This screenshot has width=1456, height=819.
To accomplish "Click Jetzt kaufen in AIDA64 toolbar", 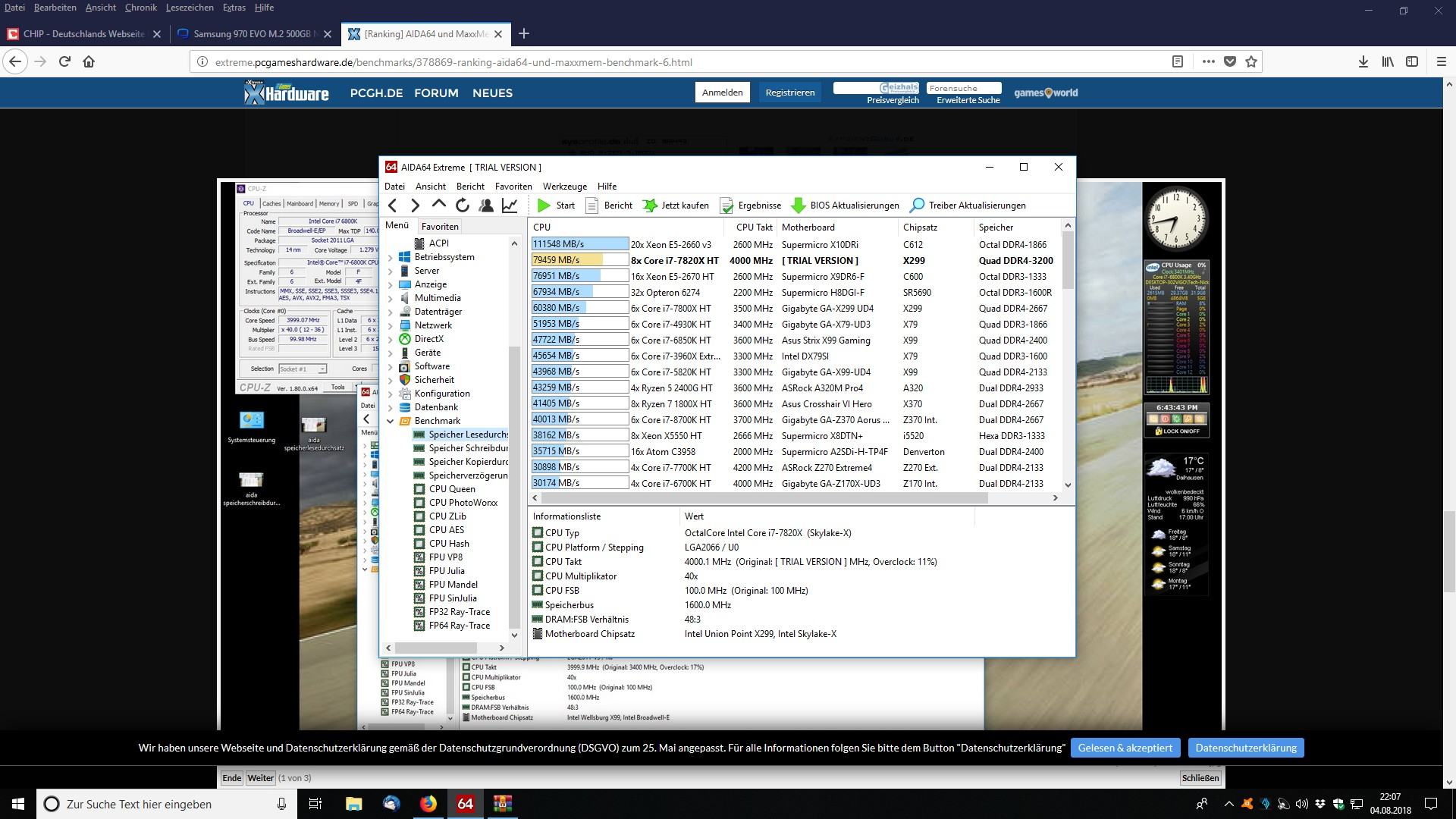I will point(676,206).
